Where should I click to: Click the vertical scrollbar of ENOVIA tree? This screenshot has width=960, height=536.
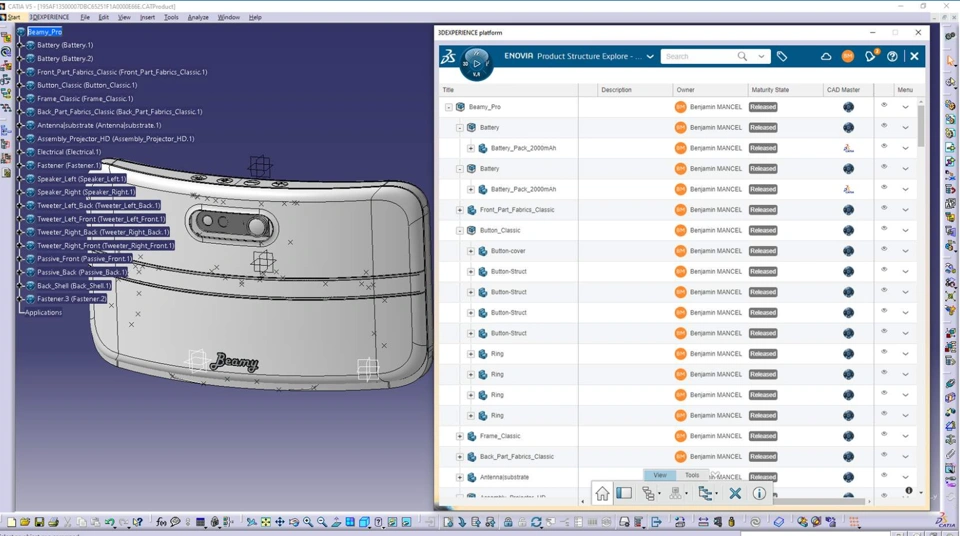920,126
